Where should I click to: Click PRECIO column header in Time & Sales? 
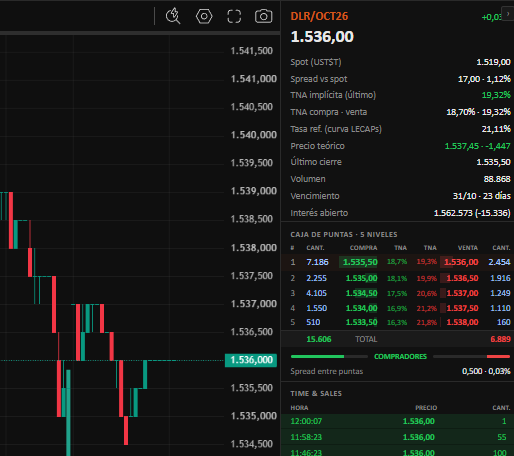tap(426, 408)
